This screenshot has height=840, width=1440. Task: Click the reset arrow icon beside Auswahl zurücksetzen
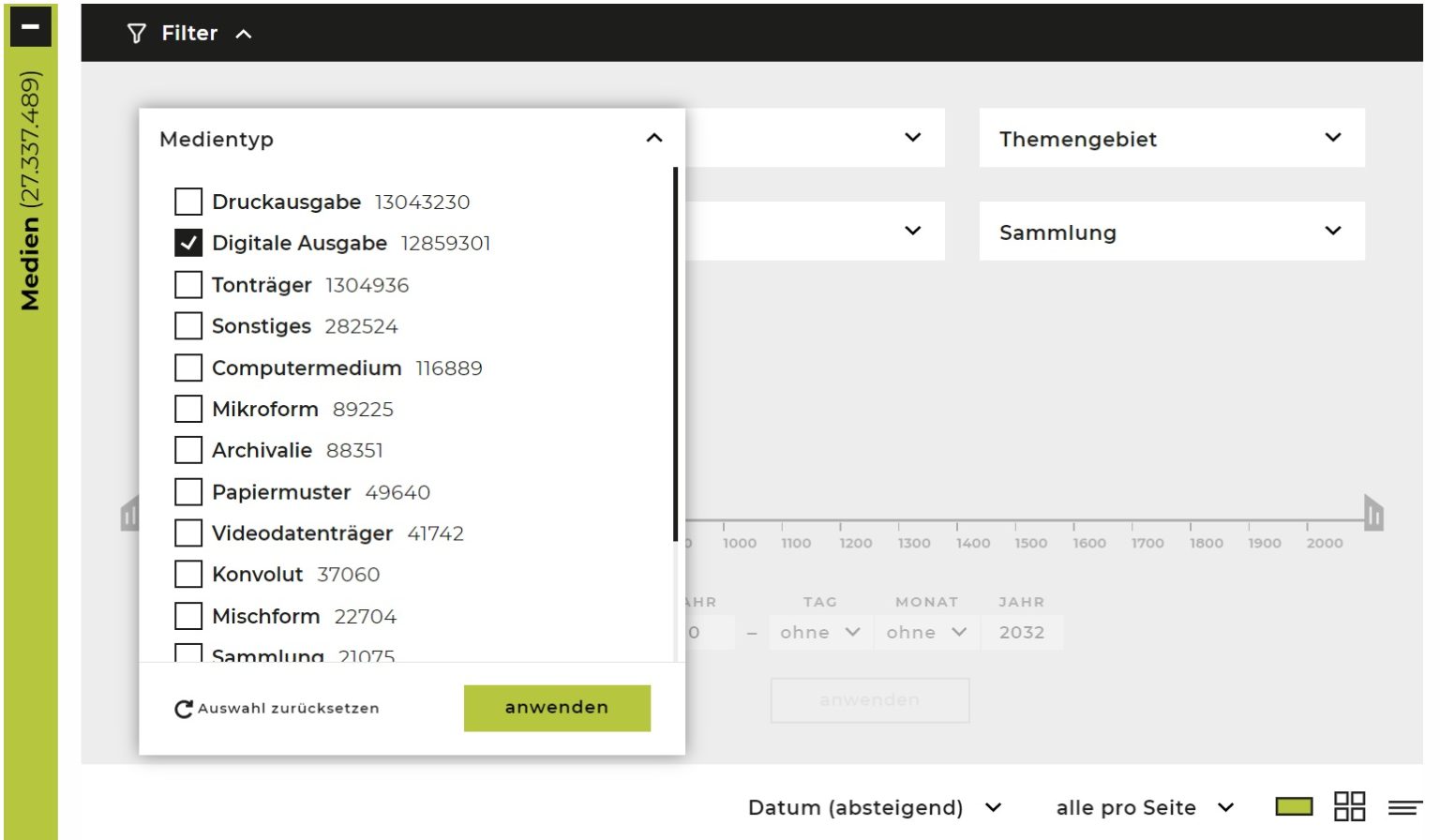click(184, 709)
